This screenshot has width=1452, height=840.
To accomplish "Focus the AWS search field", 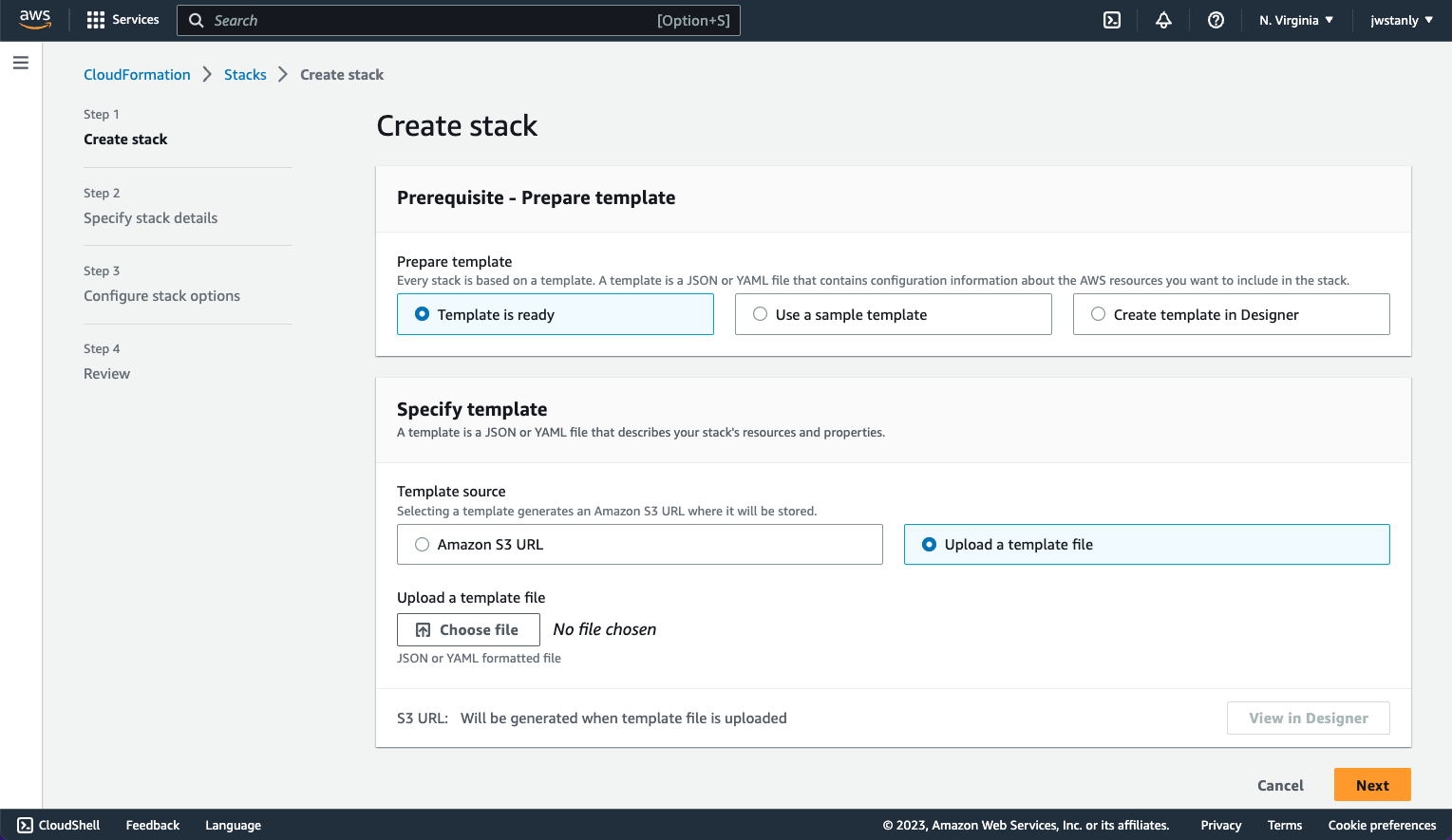I will pyautogui.click(x=459, y=20).
